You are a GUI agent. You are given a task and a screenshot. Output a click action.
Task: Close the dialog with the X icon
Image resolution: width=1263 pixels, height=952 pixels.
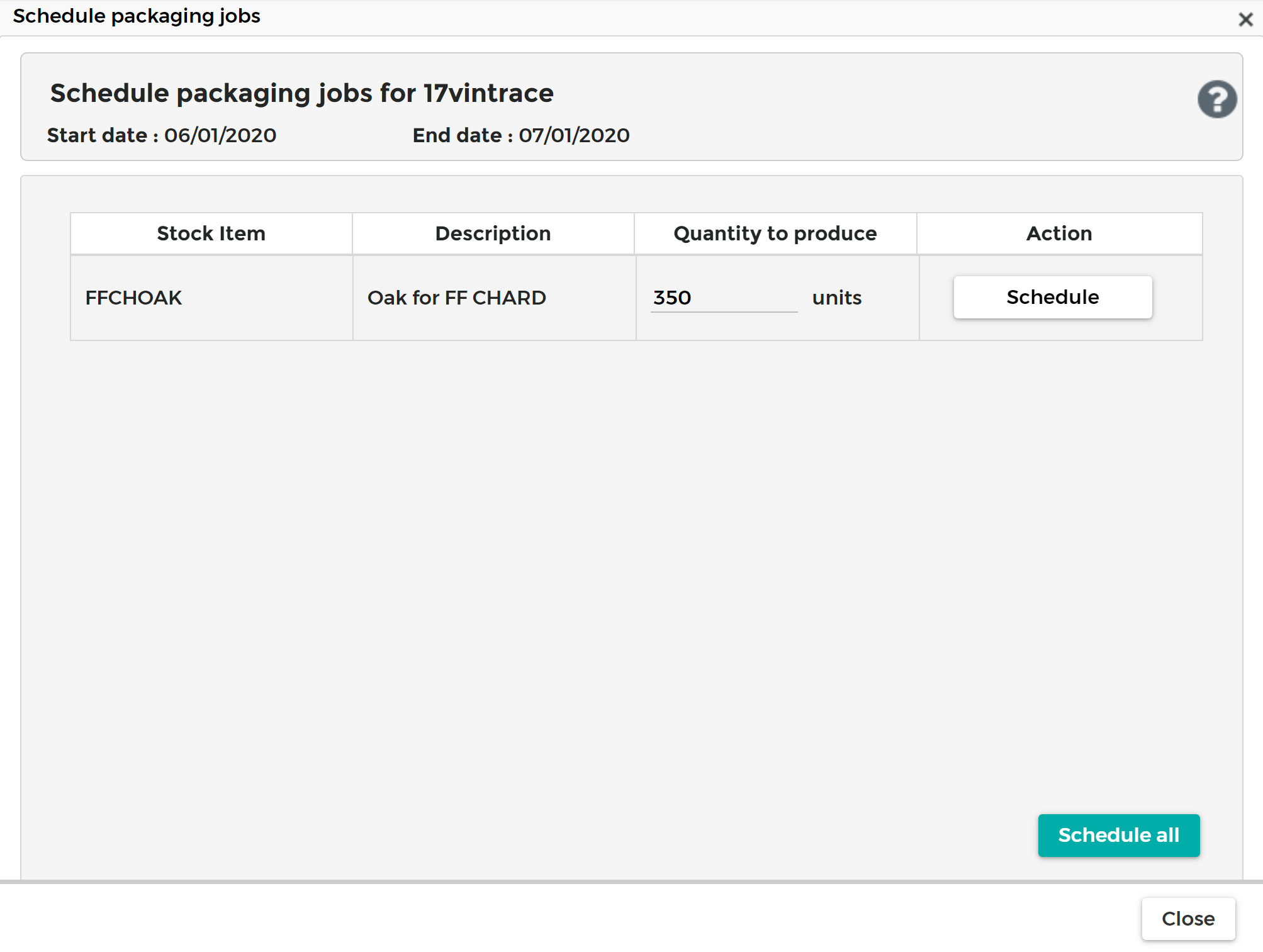click(1245, 20)
